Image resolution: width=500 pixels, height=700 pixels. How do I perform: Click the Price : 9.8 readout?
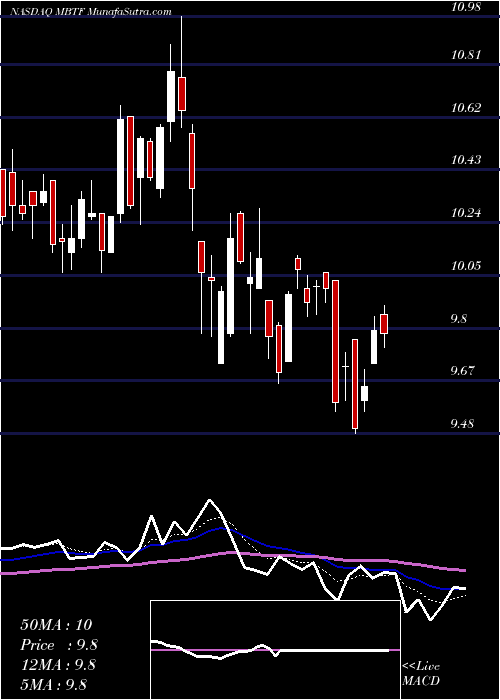coord(59,645)
